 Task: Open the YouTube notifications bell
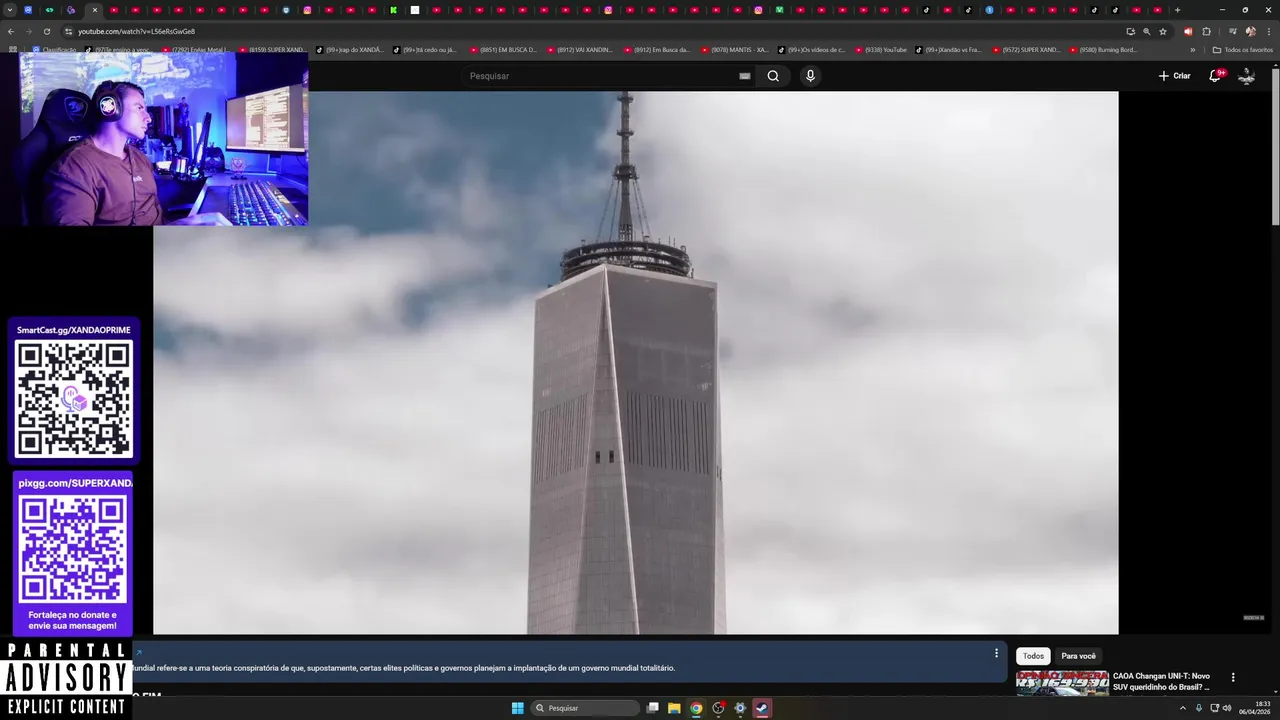[x=1215, y=76]
